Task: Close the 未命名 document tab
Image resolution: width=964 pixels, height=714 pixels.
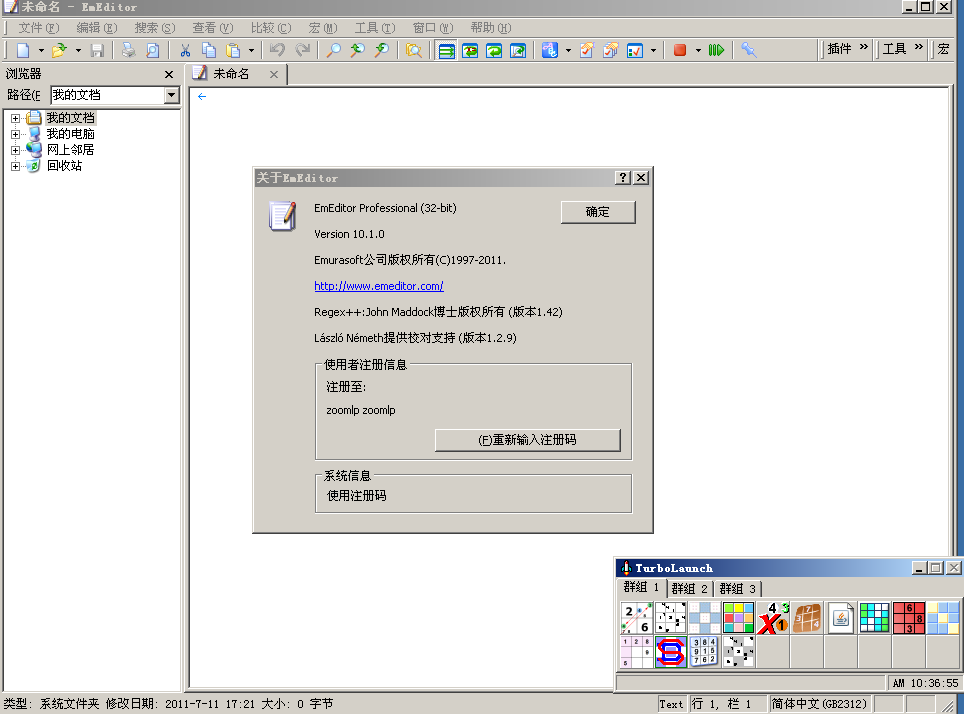Action: click(274, 74)
